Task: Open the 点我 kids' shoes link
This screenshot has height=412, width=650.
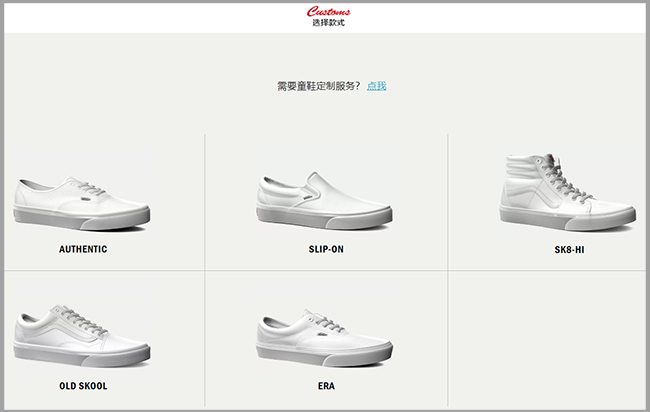Action: [376, 86]
